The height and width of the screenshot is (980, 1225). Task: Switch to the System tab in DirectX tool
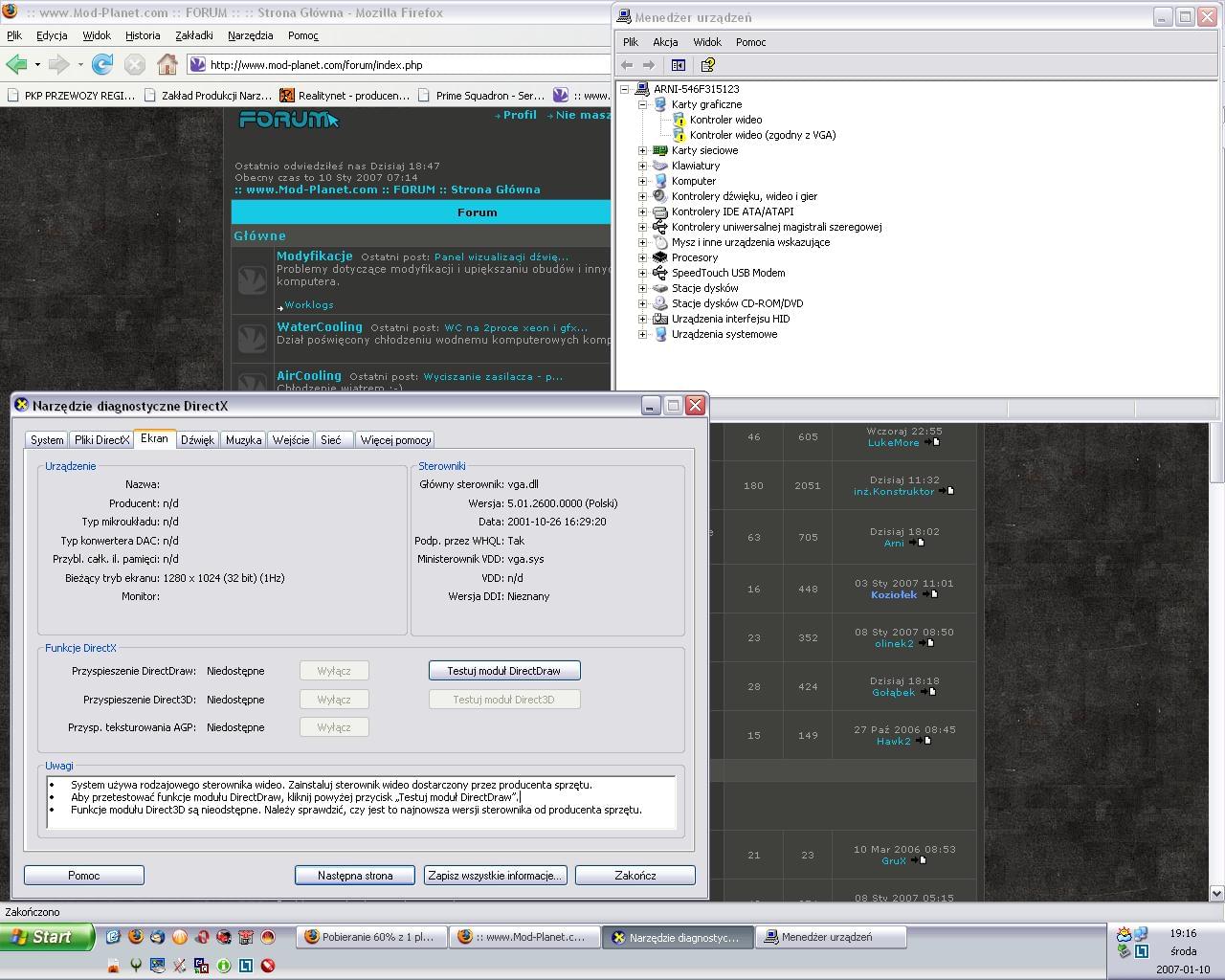click(47, 440)
